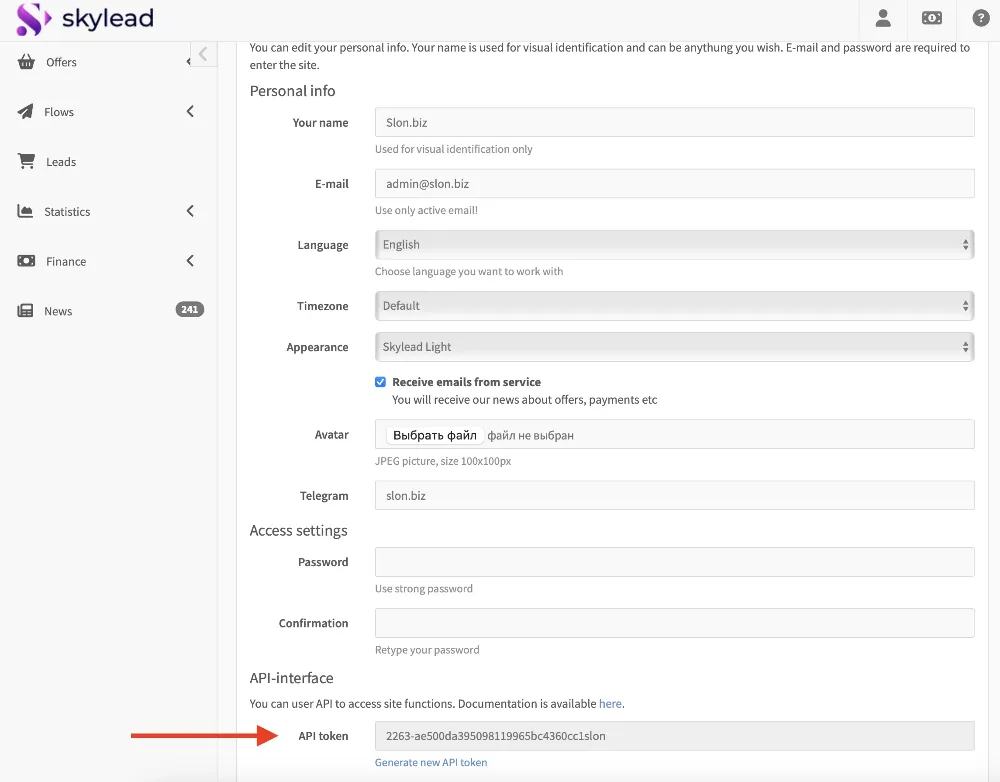The width and height of the screenshot is (1000, 782).
Task: Toggle Receive emails from service checkbox
Action: point(380,382)
